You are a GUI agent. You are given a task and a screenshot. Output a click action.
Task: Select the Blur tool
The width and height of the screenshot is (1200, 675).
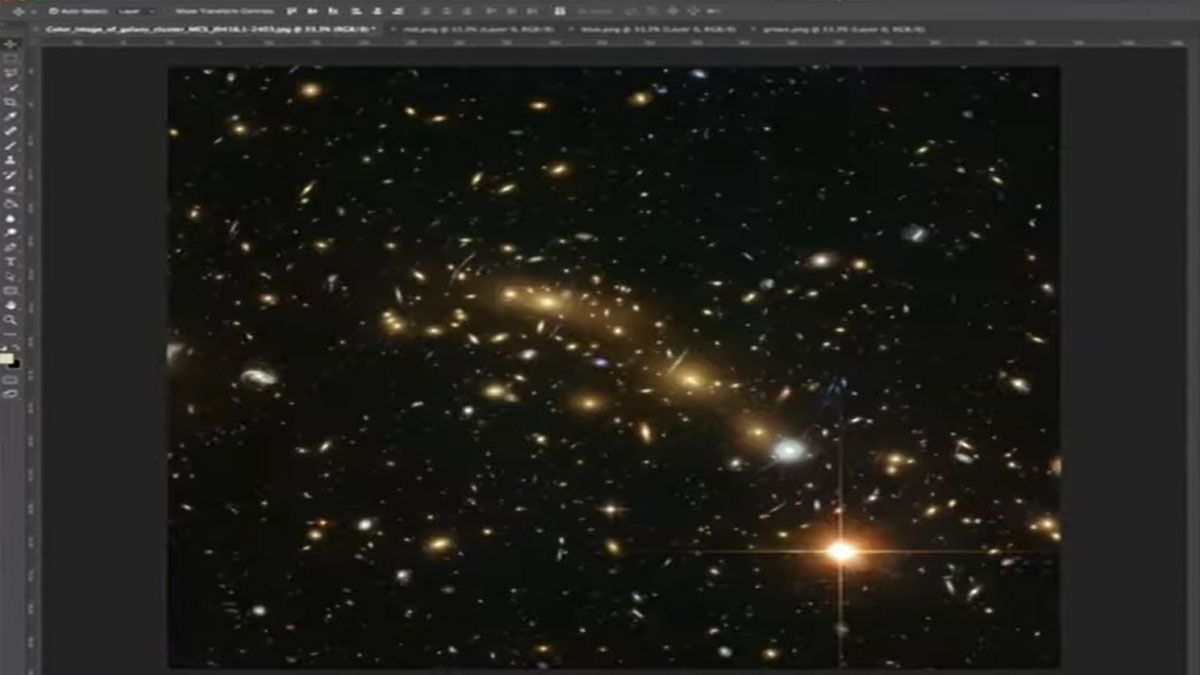click(10, 217)
